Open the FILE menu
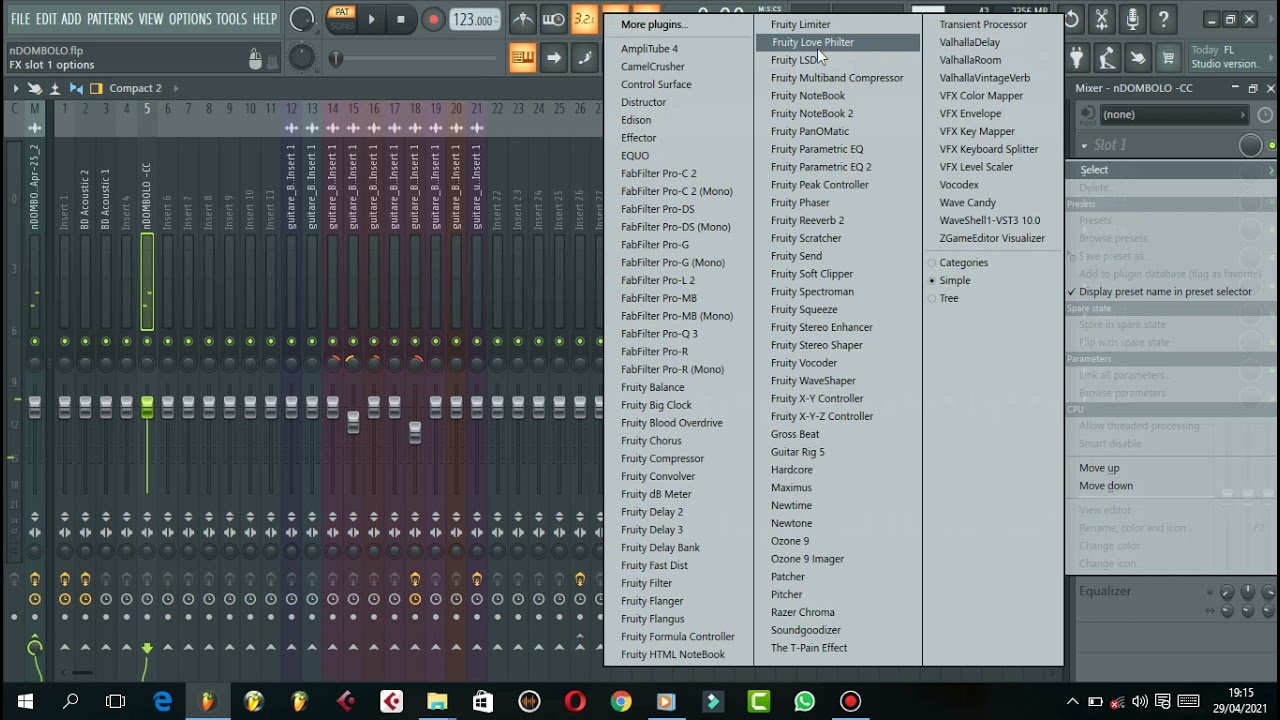Viewport: 1280px width, 720px height. [20, 19]
